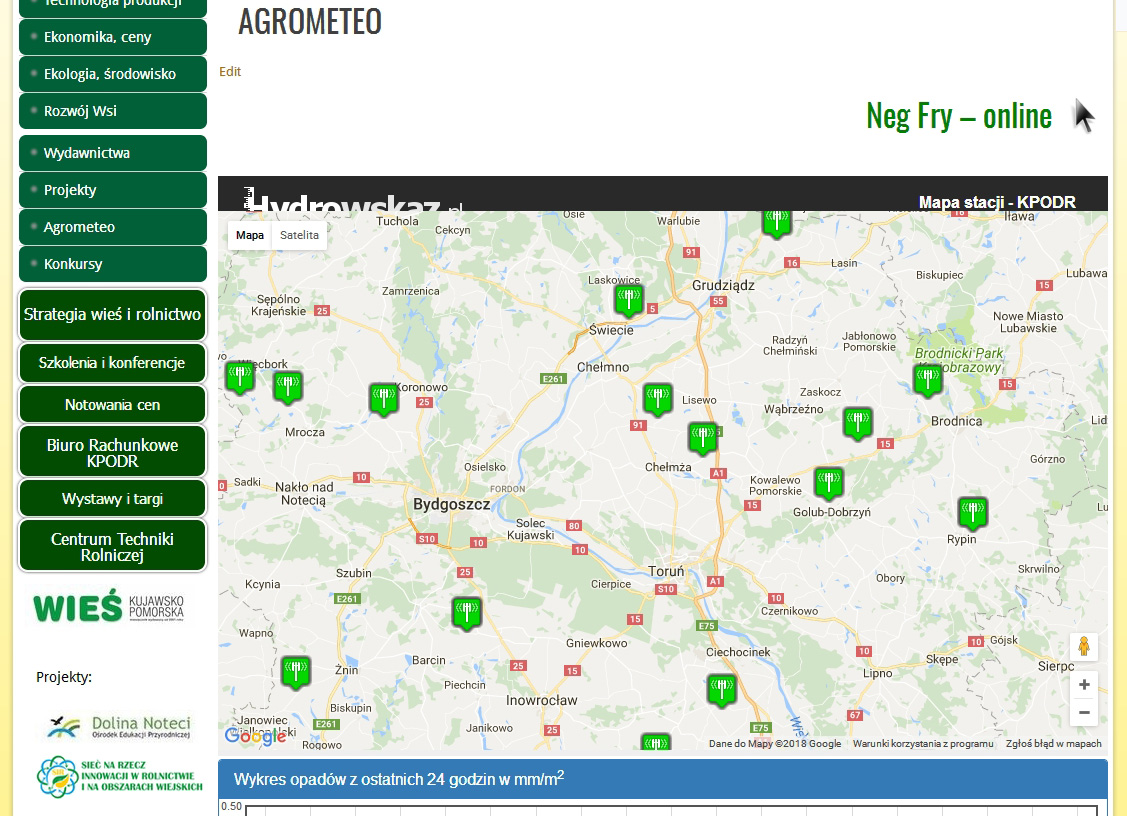Select Konkursy in the sidebar menu
The image size is (1127, 816).
[113, 264]
